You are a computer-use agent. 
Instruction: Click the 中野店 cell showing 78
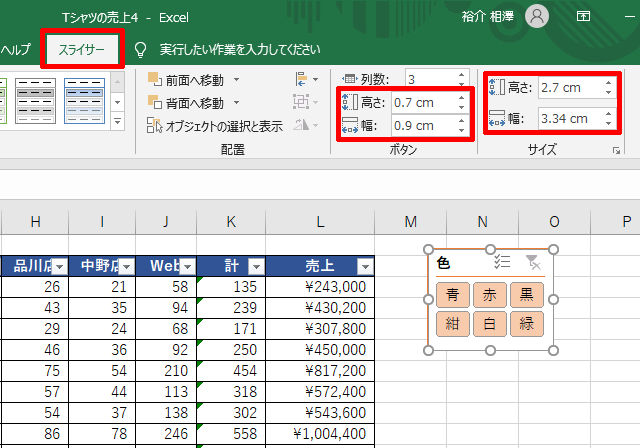pyautogui.click(x=102, y=434)
